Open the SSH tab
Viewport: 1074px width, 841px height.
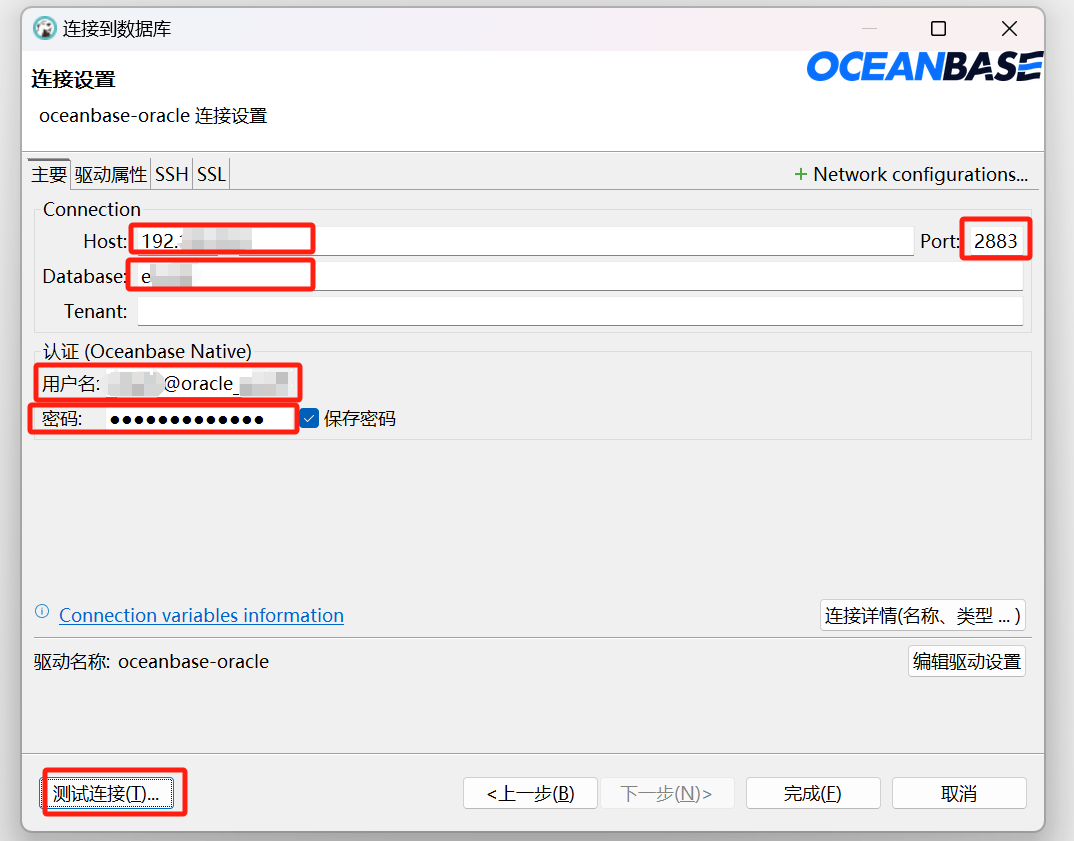pos(171,174)
